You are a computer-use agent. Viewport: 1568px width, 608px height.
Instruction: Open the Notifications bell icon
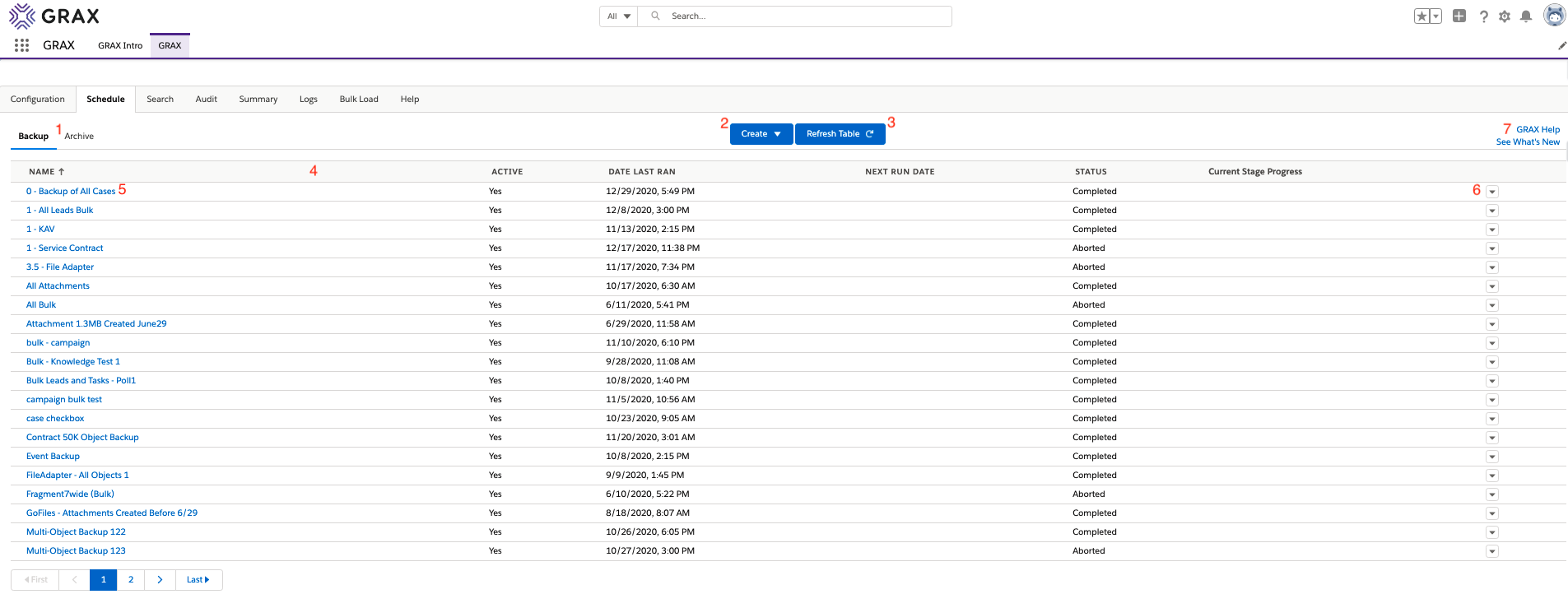(1526, 16)
